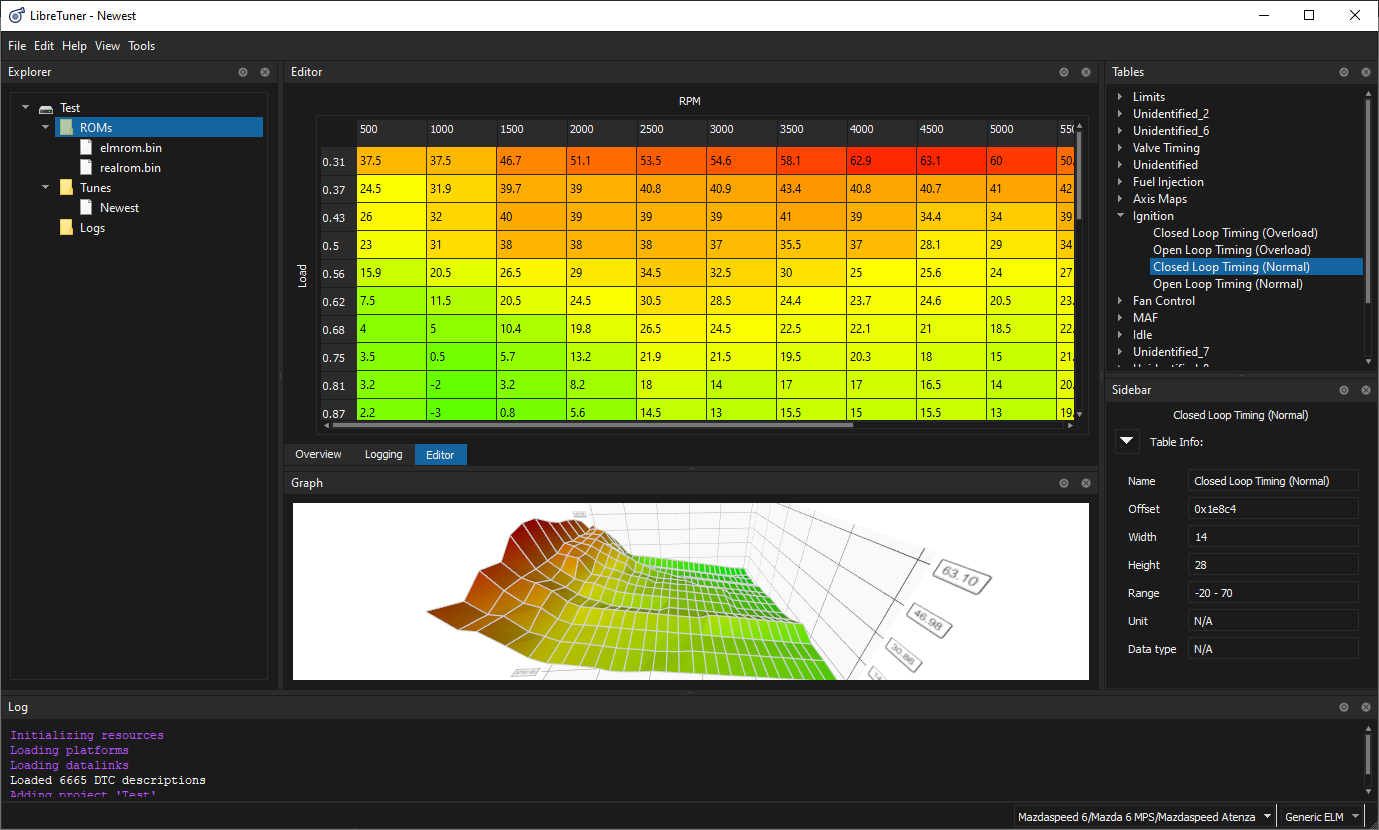Expand the MAF table group
Screen dimensions: 1379x830
[1120, 318]
